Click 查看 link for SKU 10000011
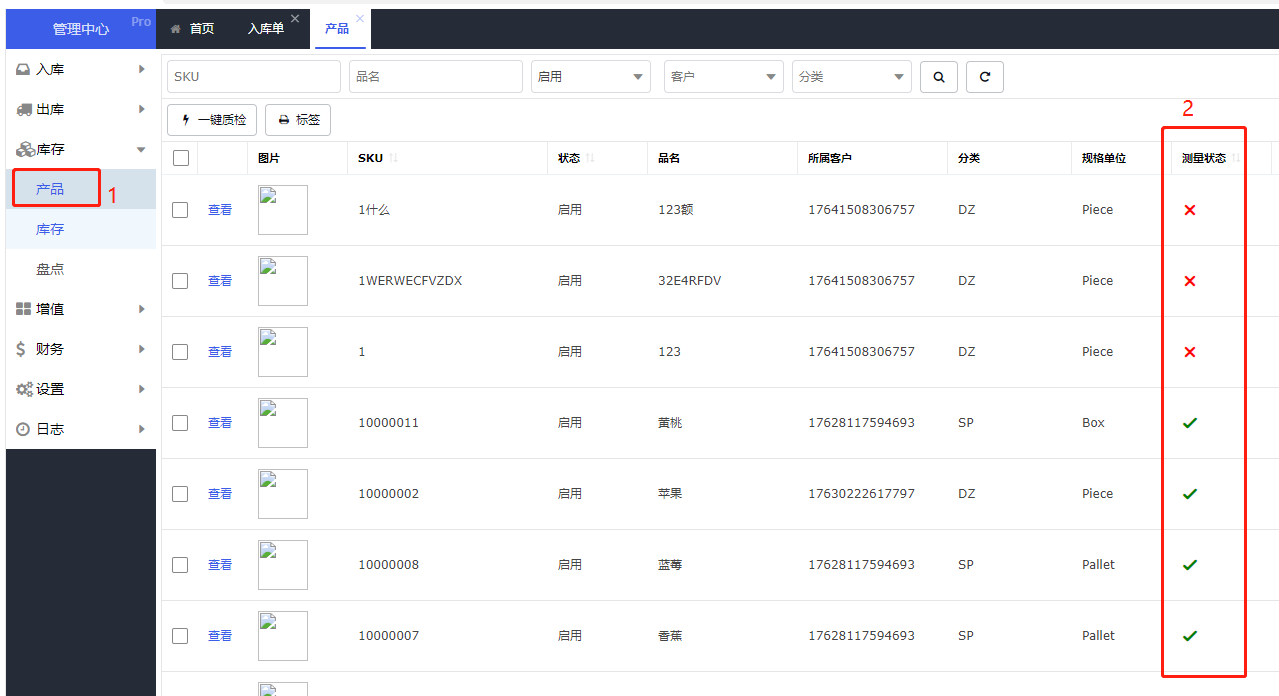Viewport: 1279px width, 696px height. [x=220, y=423]
